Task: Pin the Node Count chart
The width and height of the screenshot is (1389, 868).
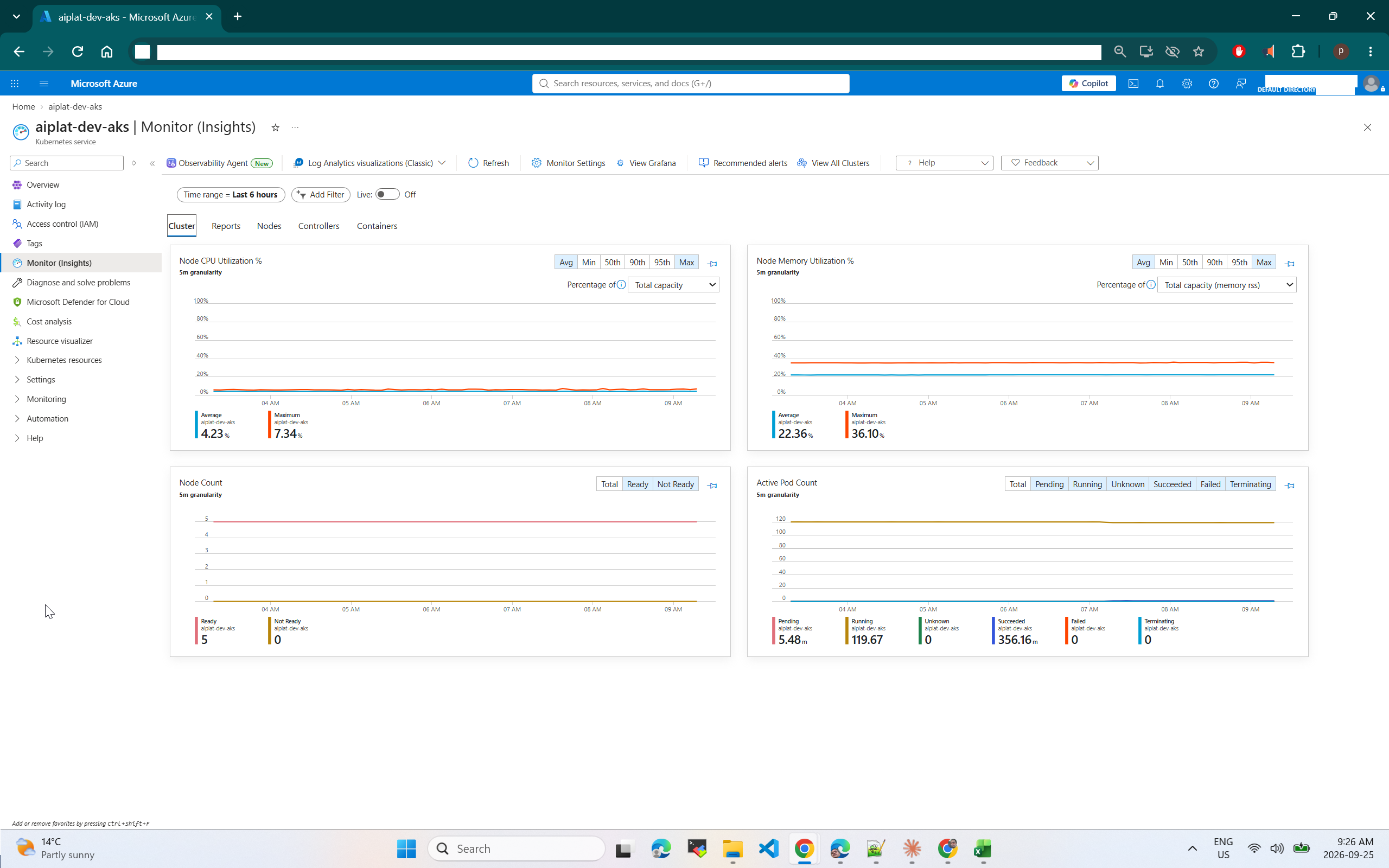Action: [712, 486]
